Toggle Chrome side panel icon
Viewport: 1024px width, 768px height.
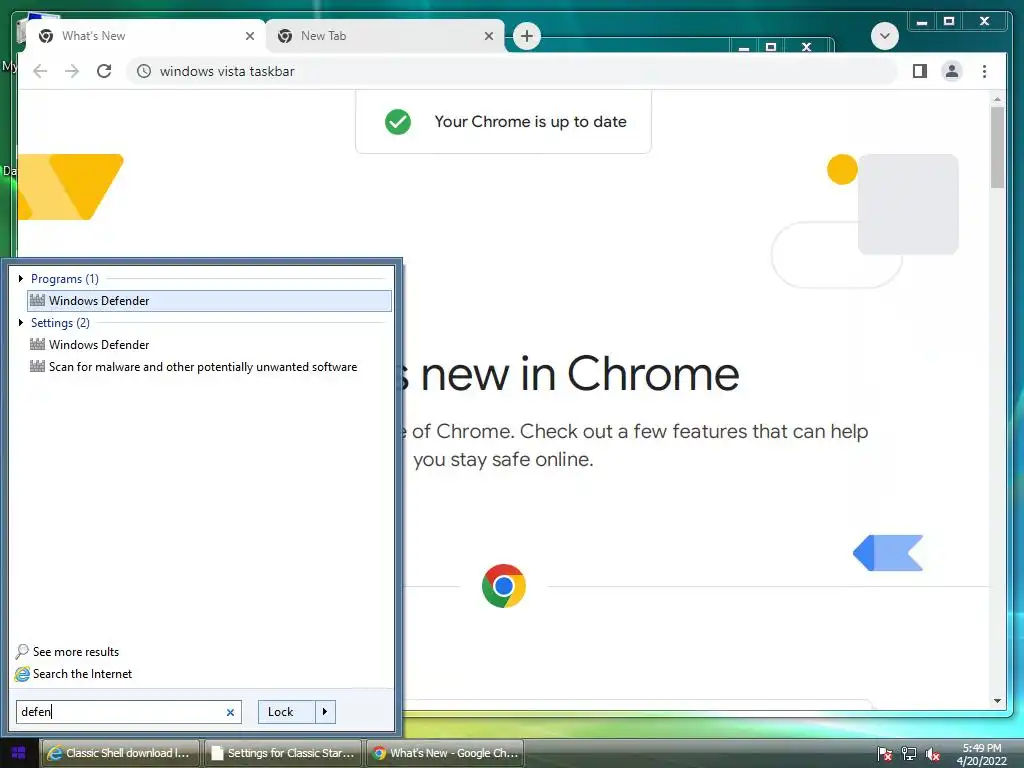(920, 71)
